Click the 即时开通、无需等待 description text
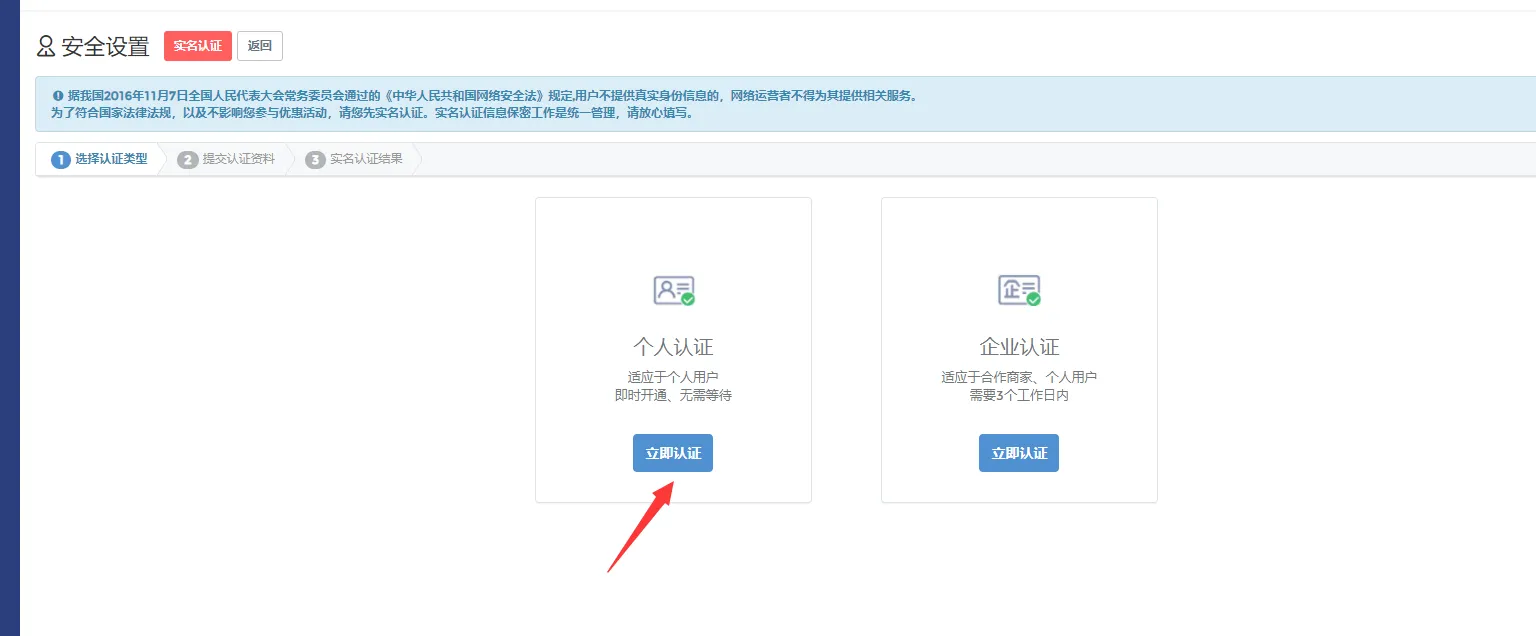This screenshot has height=636, width=1536. [x=673, y=396]
